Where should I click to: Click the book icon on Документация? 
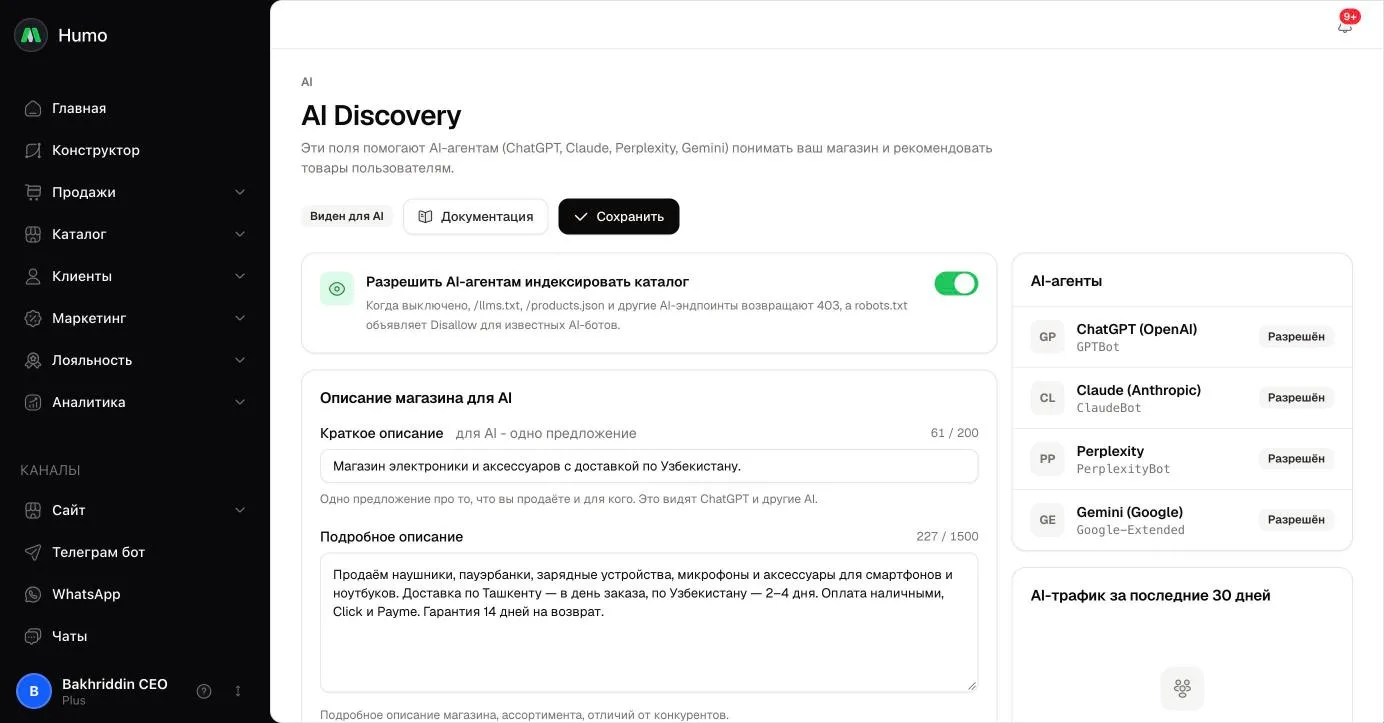tap(425, 217)
